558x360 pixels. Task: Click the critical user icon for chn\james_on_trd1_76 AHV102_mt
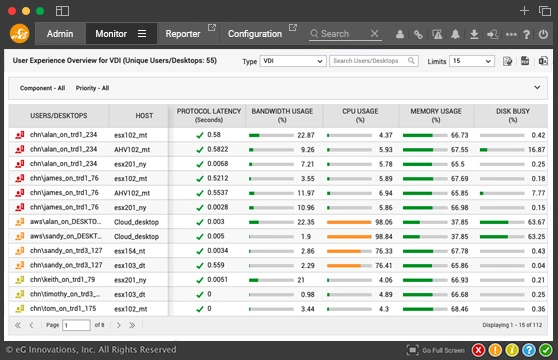coord(20,193)
